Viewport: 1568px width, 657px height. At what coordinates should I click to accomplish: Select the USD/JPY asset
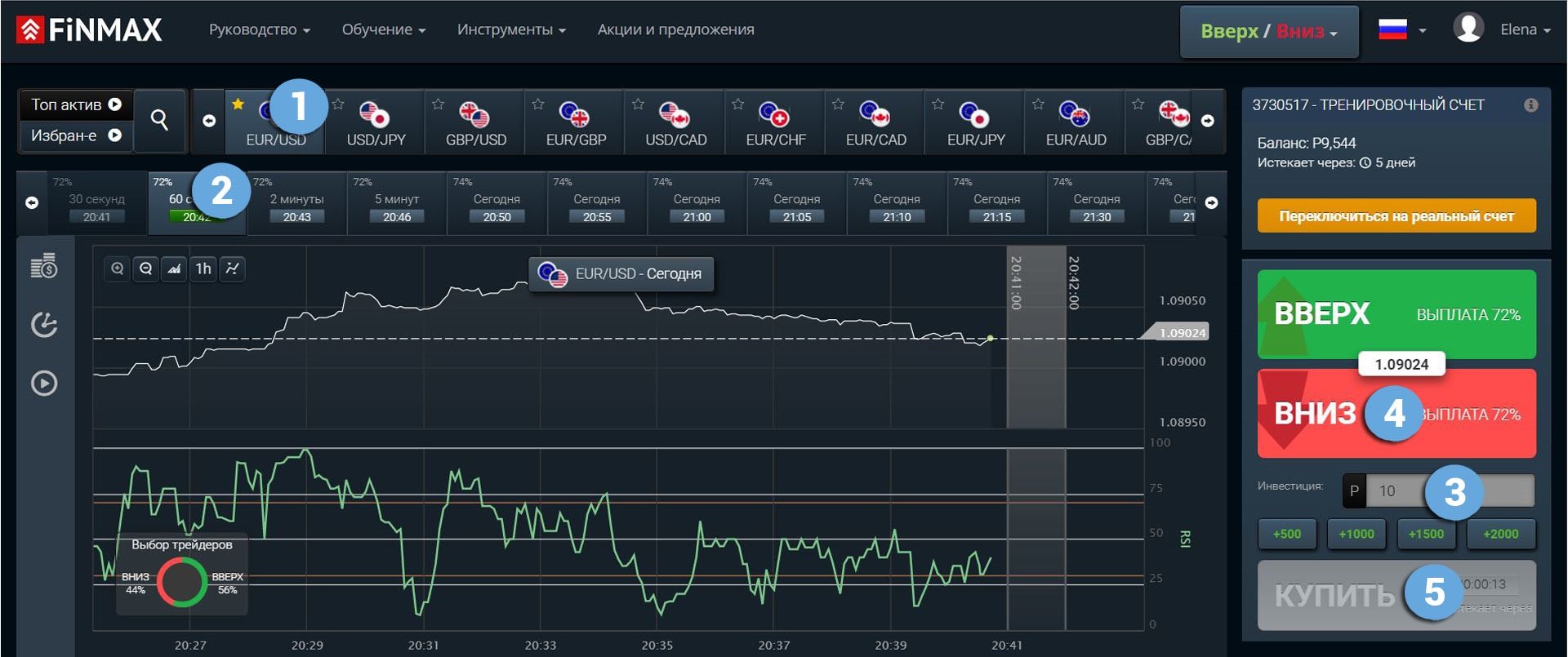[376, 122]
